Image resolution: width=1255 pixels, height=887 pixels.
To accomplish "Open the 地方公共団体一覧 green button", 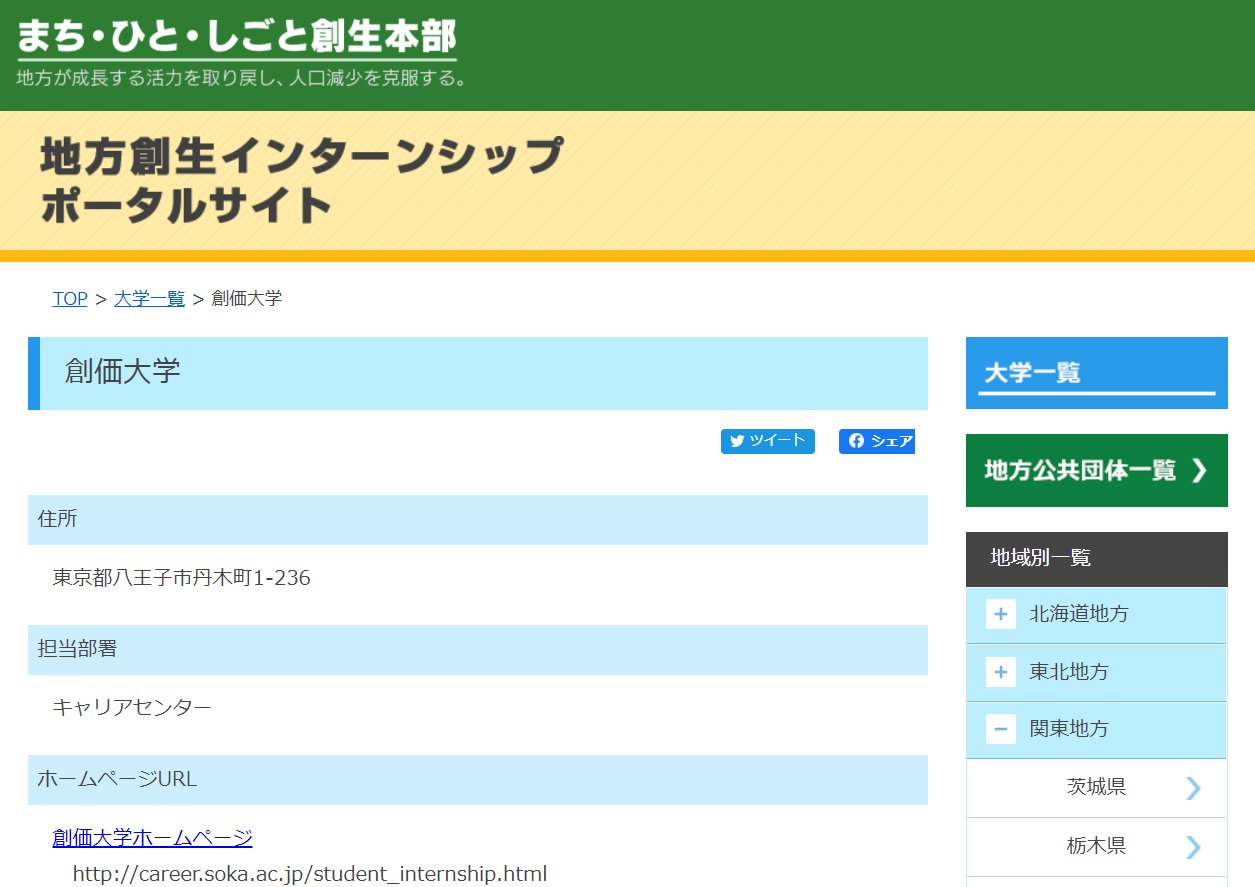I will [1097, 470].
